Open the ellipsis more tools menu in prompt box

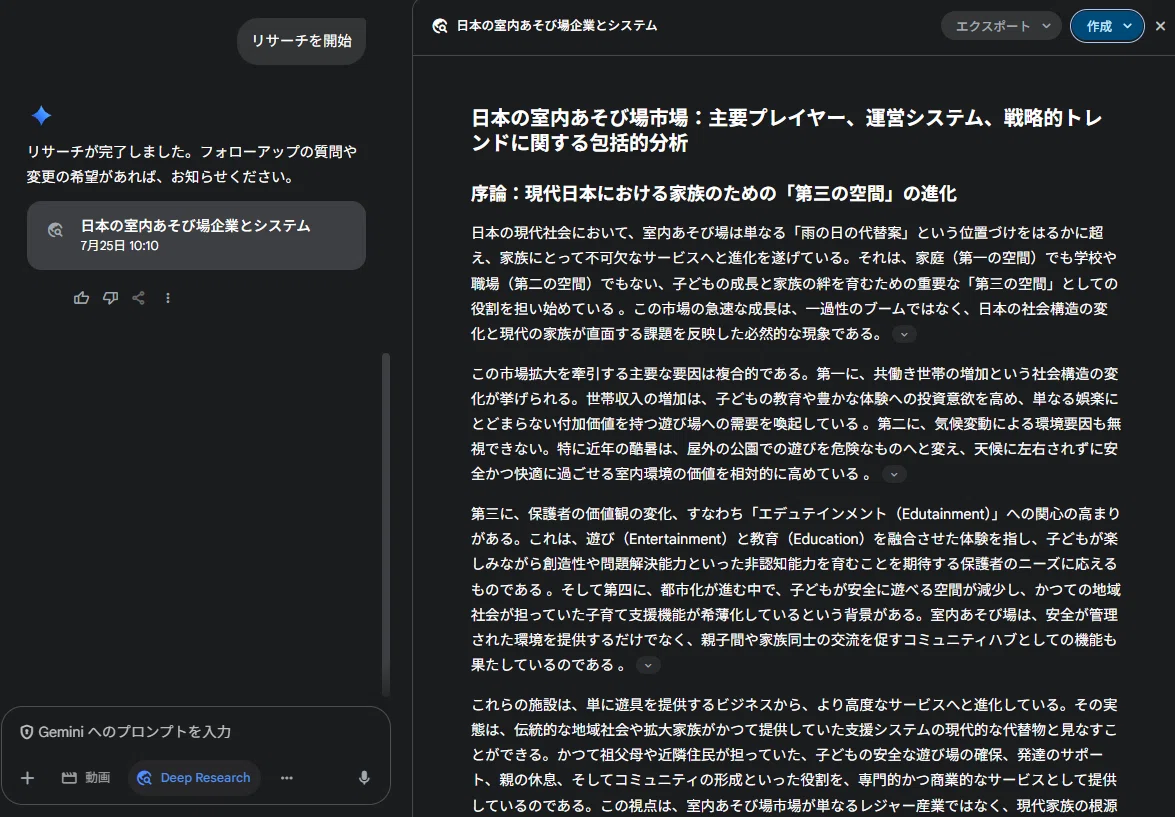click(287, 778)
